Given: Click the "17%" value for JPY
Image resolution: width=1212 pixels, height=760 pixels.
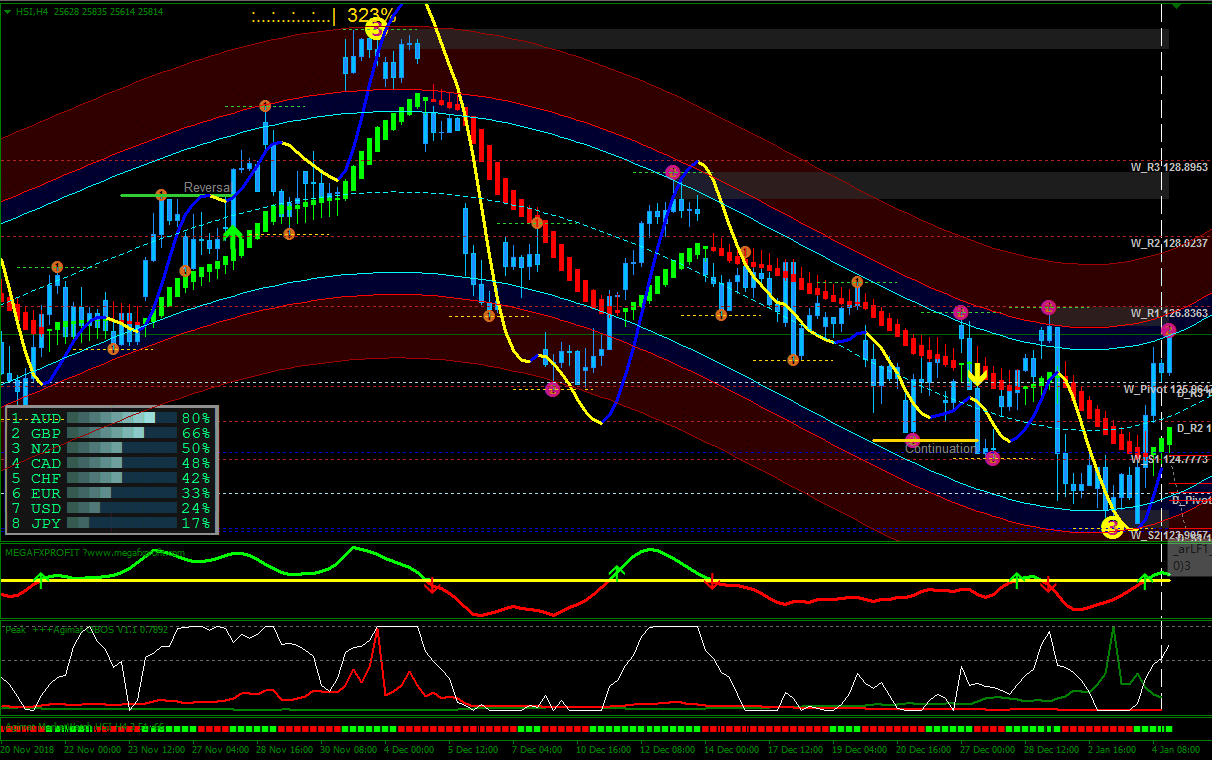Looking at the screenshot, I should coord(196,523).
